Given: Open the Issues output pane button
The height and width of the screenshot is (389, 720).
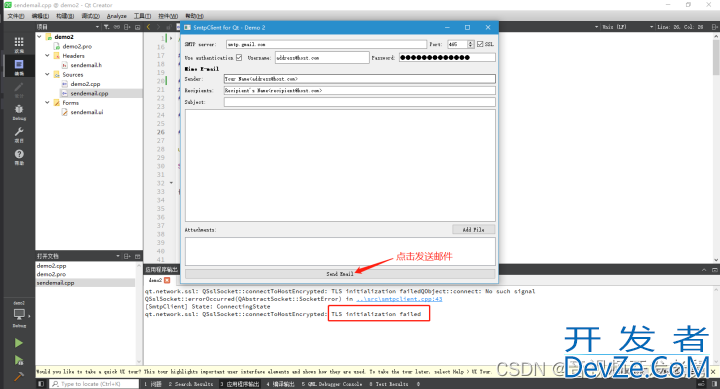Looking at the screenshot, I should click(x=153, y=384).
